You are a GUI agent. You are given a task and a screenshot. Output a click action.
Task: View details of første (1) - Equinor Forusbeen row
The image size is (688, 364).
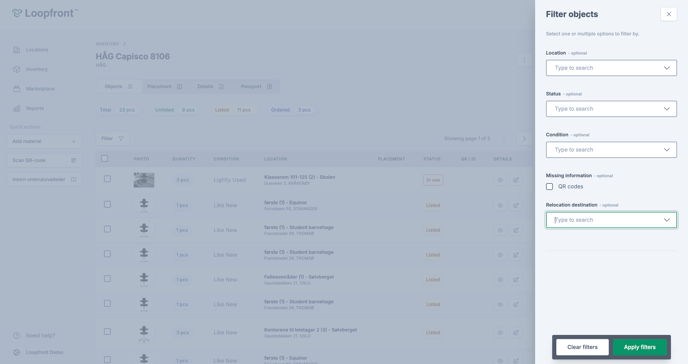click(x=500, y=205)
